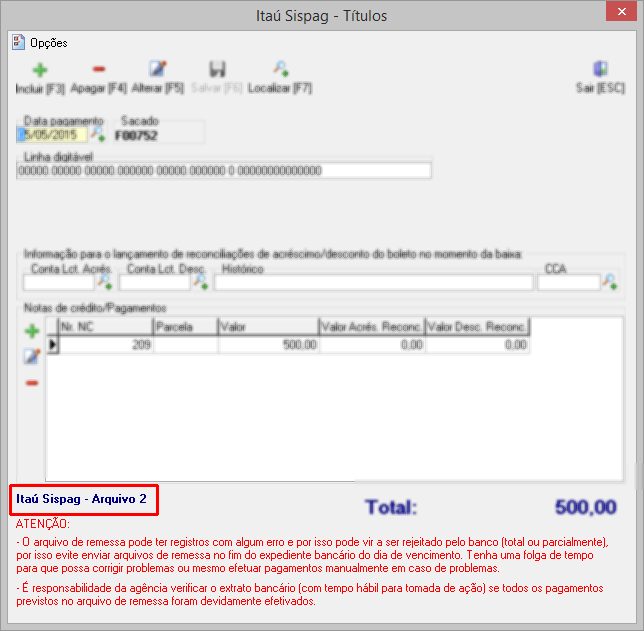Click the Alterar [F5] edit icon
644x631 pixels.
coord(158,69)
